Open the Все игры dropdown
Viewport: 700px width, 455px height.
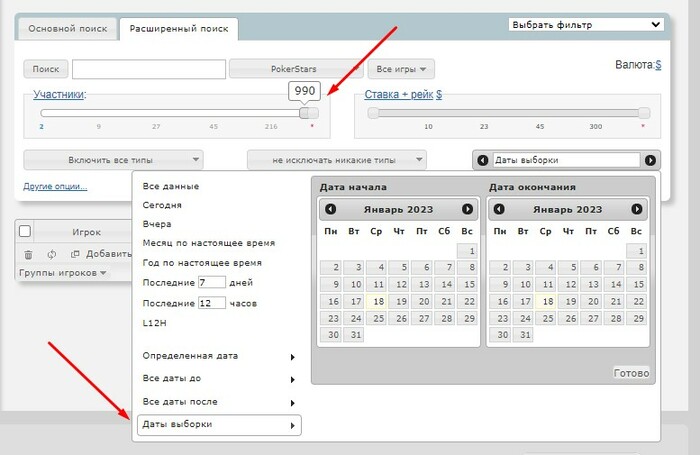pos(401,69)
